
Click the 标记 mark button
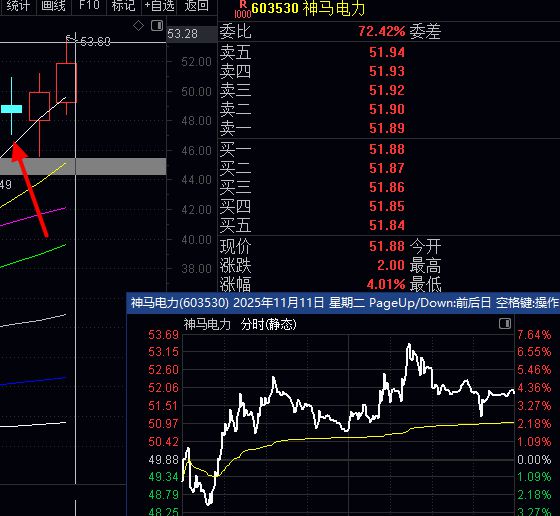[x=124, y=6]
